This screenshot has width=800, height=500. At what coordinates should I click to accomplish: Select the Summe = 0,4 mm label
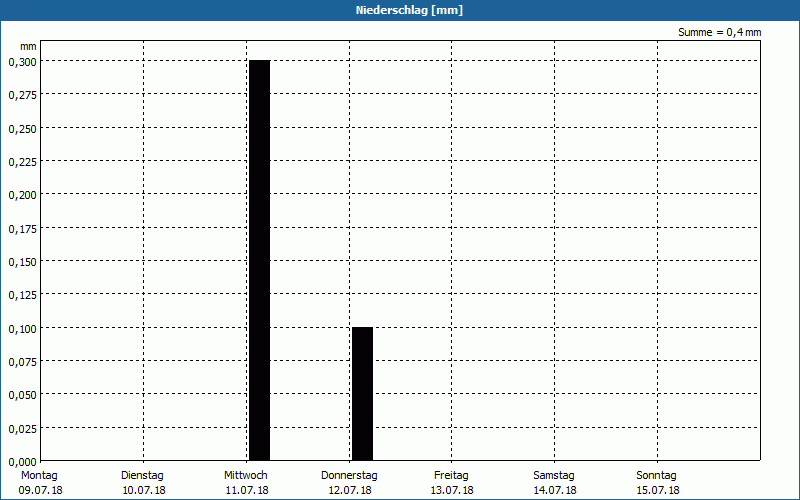point(719,32)
